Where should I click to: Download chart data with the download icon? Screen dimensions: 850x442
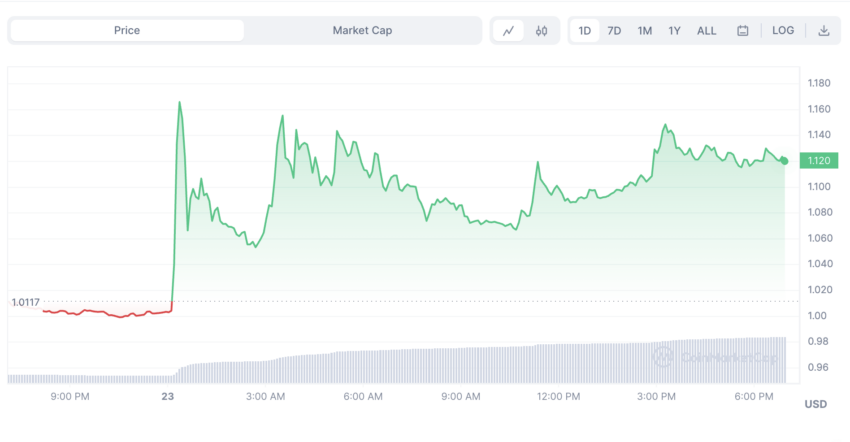click(x=823, y=31)
